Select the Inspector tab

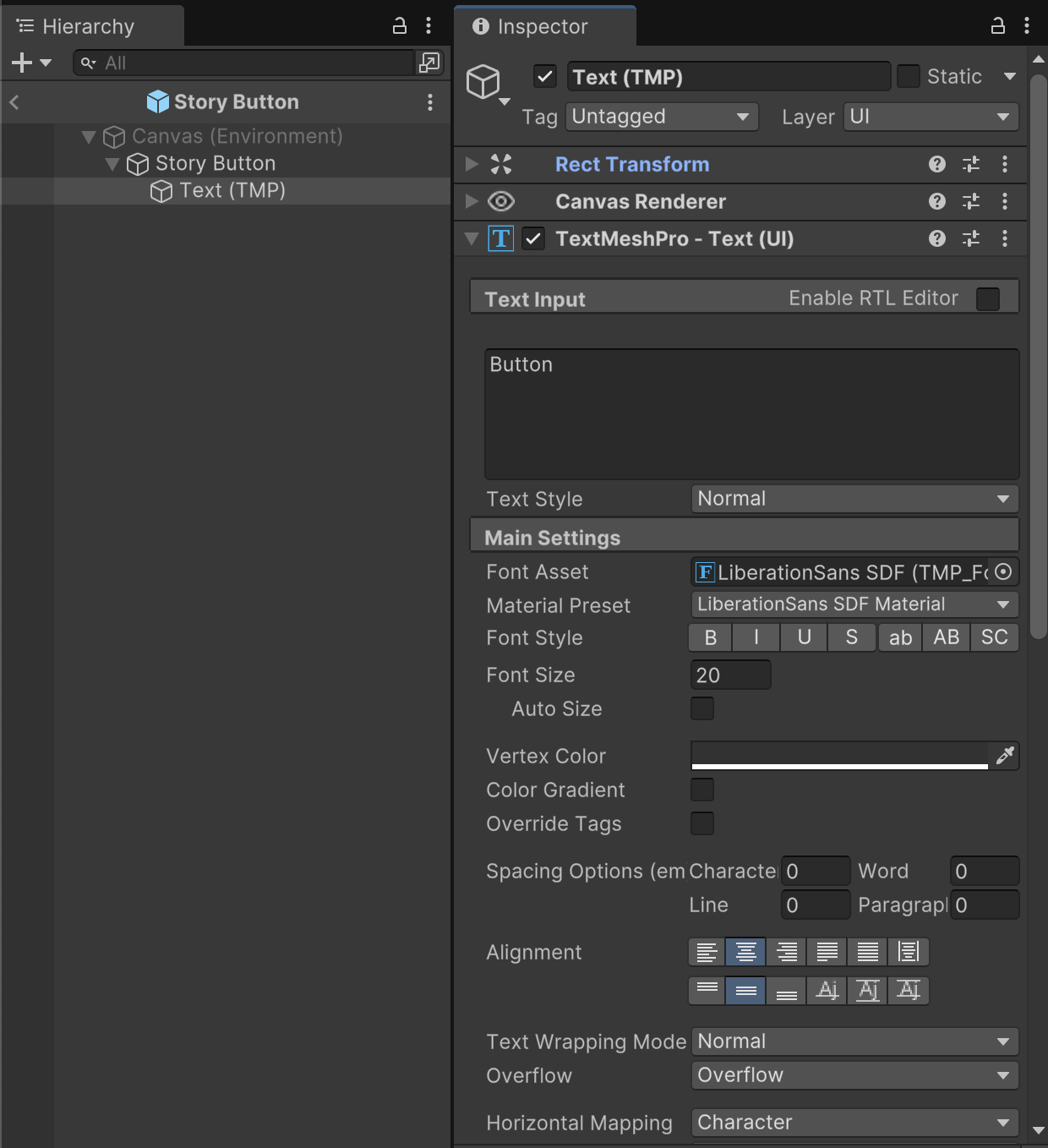[x=541, y=26]
